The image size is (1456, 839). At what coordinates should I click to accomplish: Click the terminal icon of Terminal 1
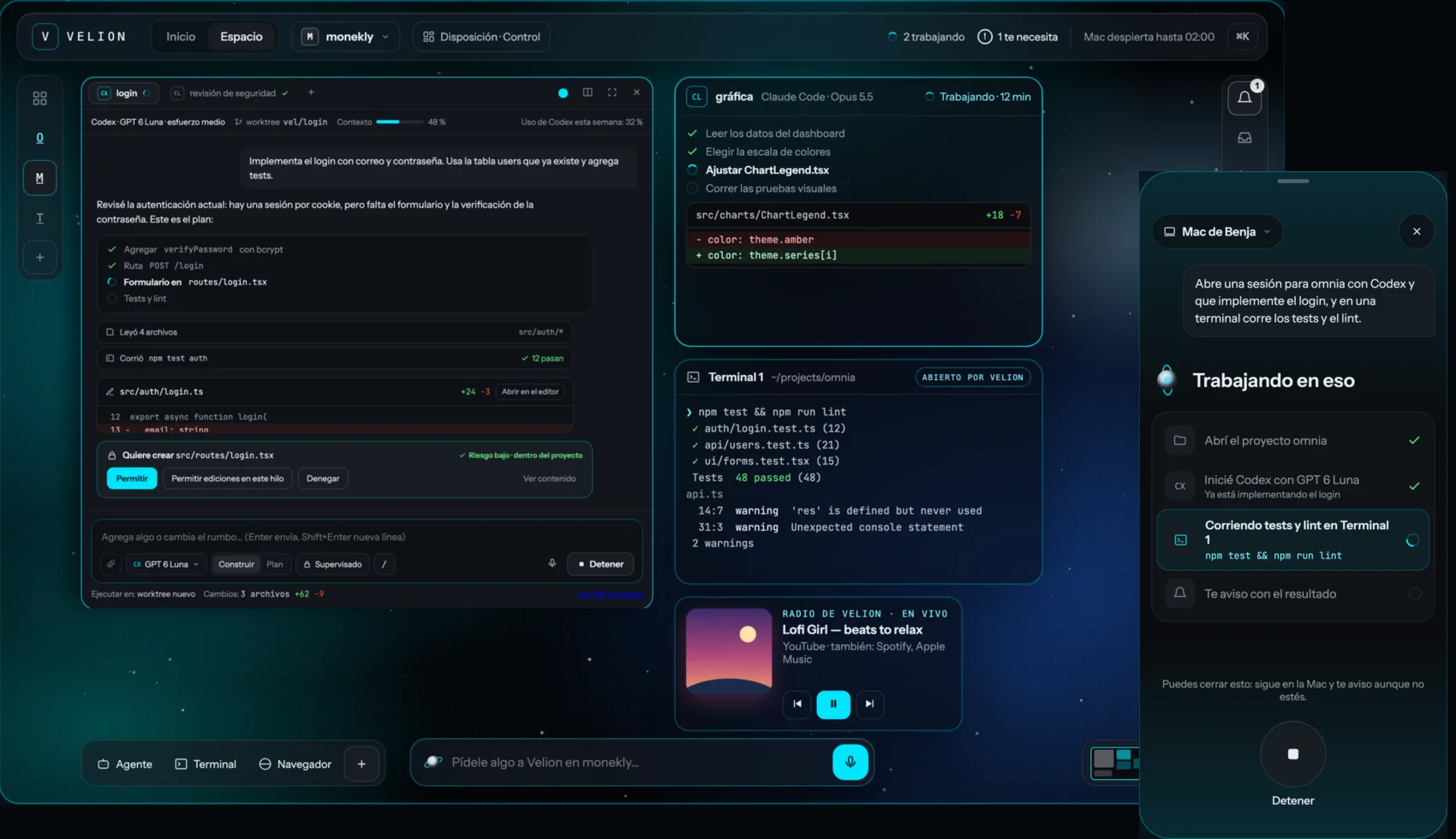pyautogui.click(x=694, y=377)
